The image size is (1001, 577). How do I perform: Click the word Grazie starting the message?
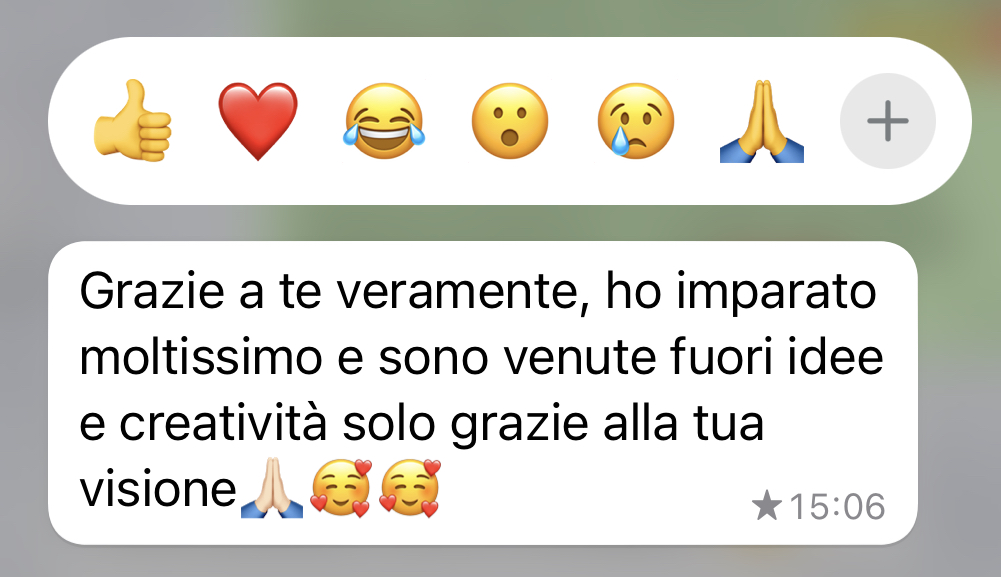pos(152,291)
